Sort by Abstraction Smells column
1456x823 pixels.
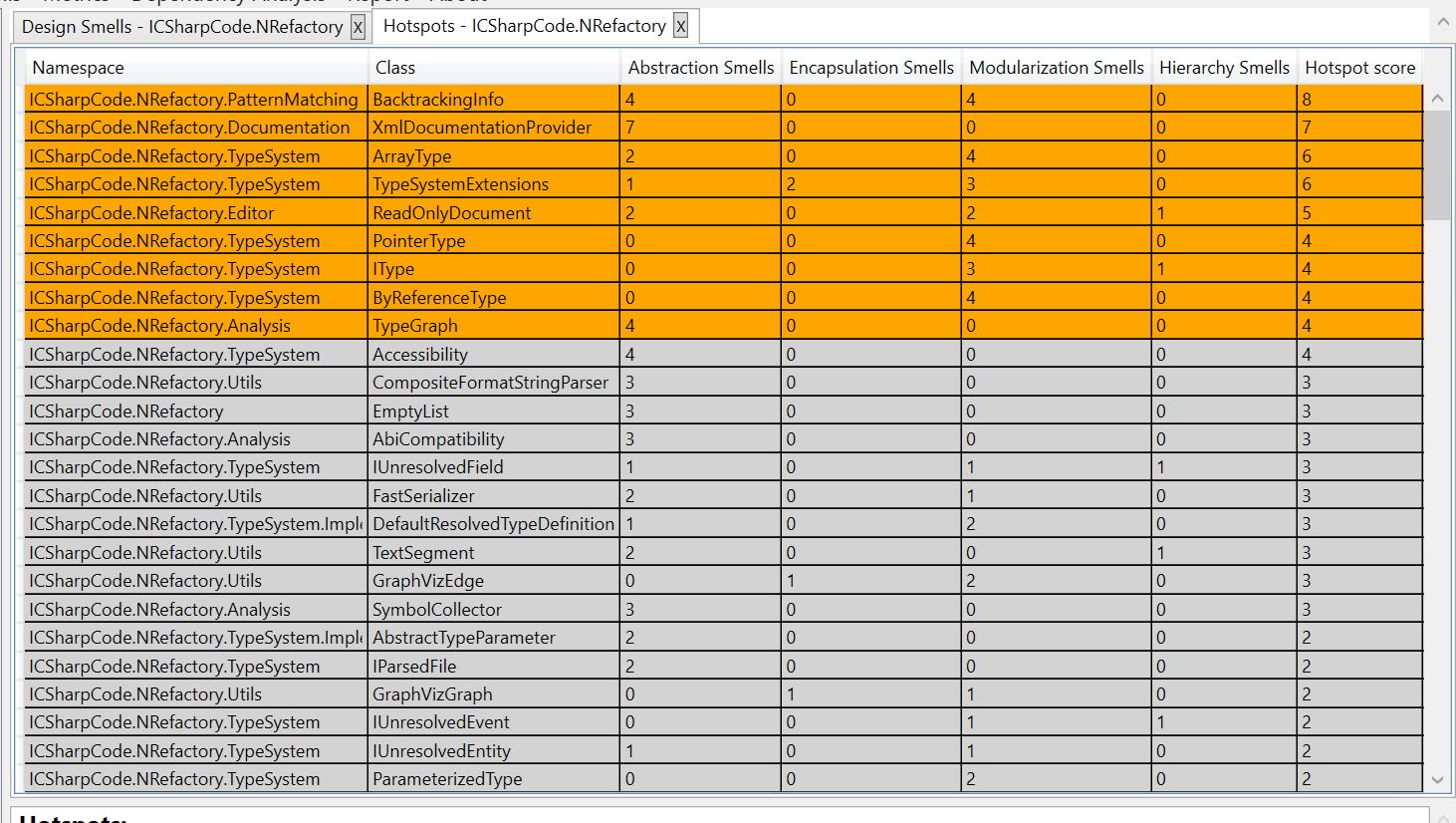(x=701, y=68)
